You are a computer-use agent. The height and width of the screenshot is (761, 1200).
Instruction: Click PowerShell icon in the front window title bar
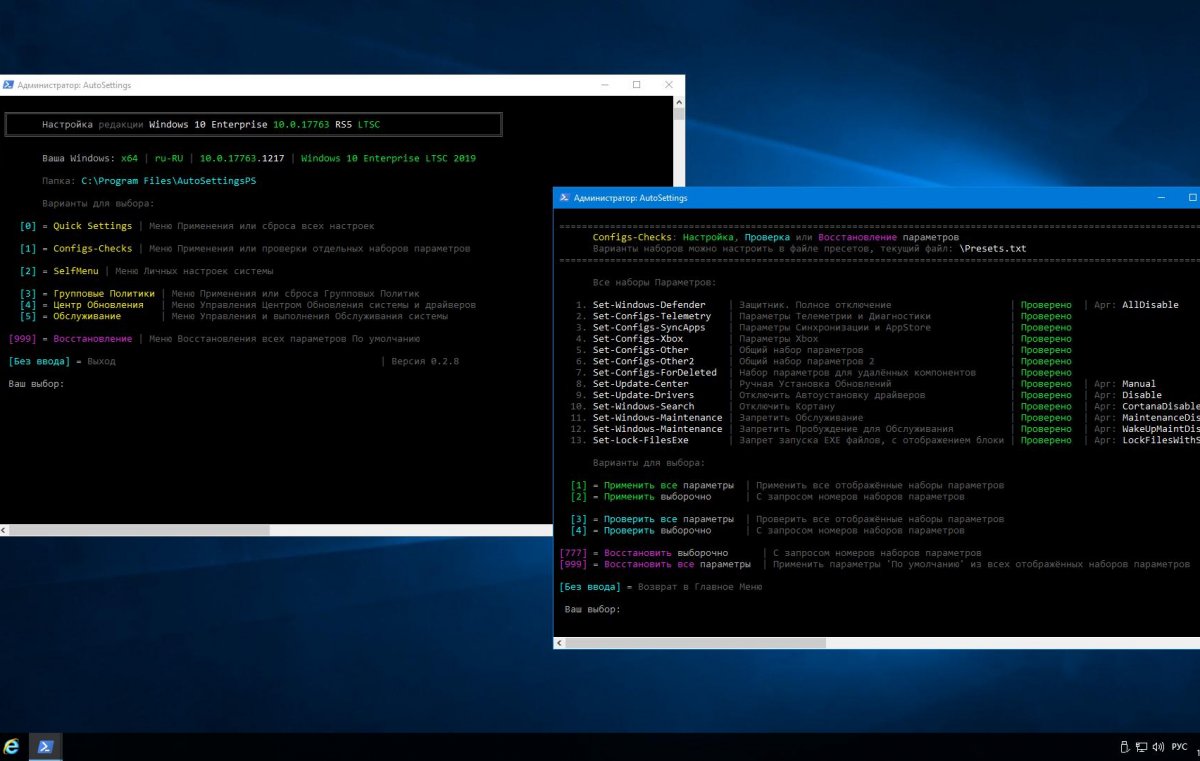(564, 198)
